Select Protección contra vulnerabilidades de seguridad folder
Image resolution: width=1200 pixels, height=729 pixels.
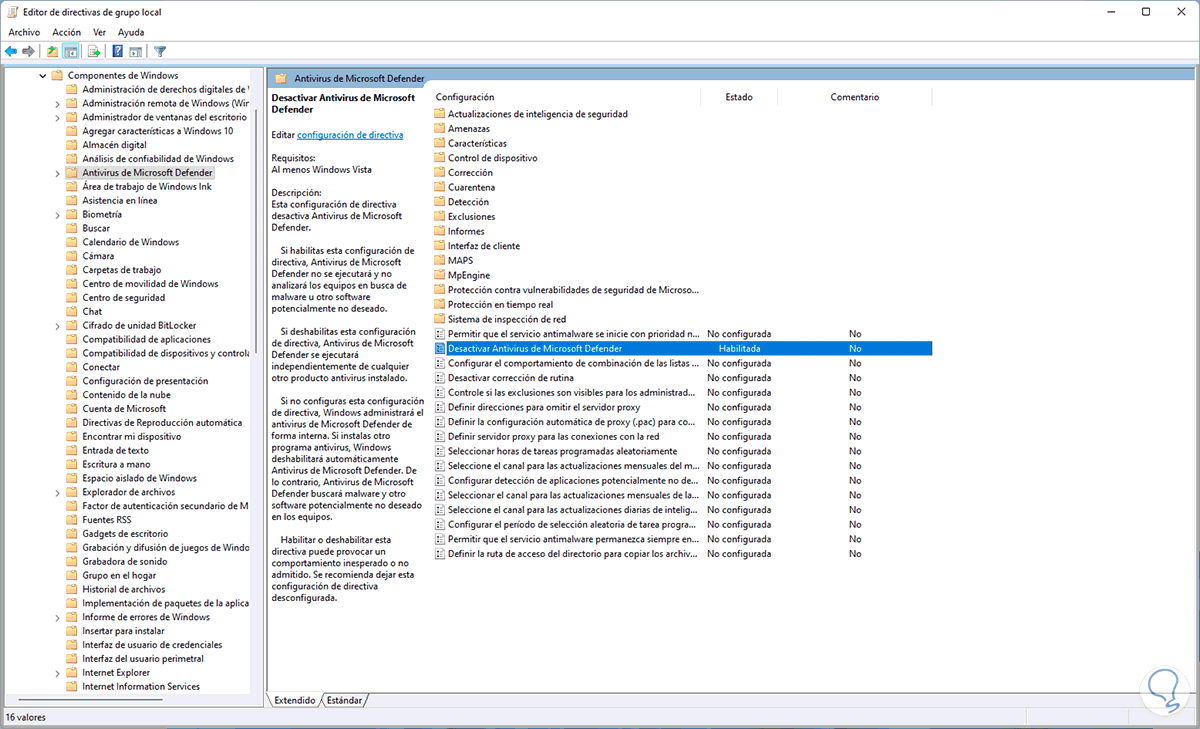[x=573, y=290]
